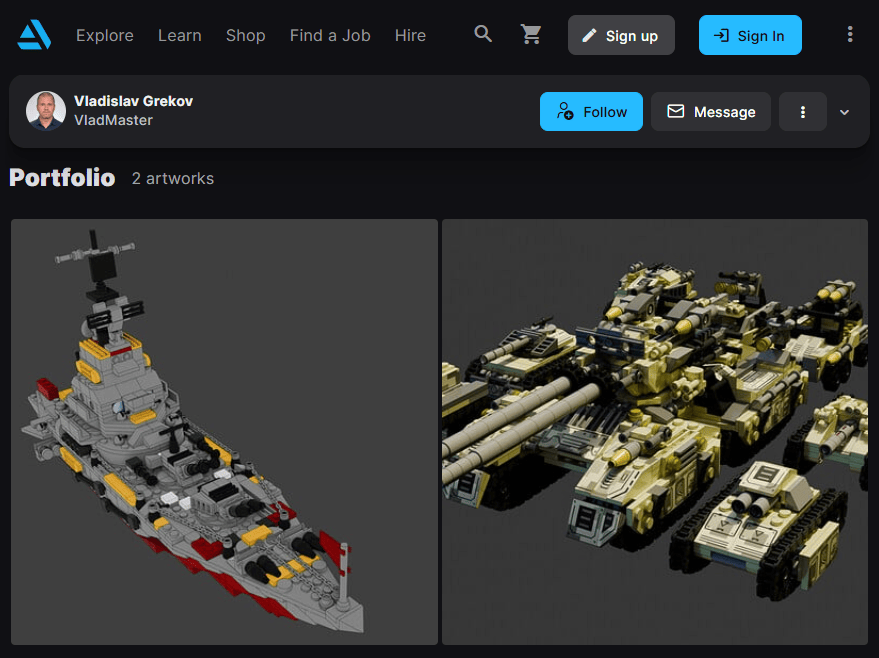
Task: Go to the Shop section
Action: click(x=245, y=35)
